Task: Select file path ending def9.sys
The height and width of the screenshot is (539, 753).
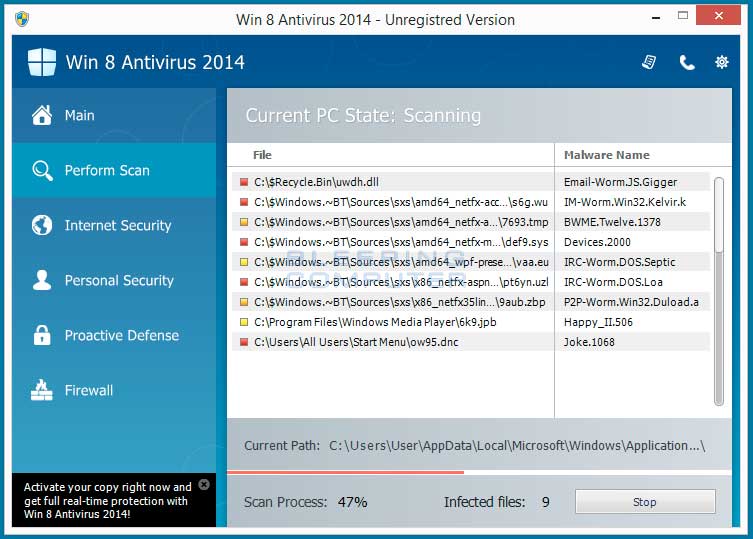Action: click(x=401, y=242)
